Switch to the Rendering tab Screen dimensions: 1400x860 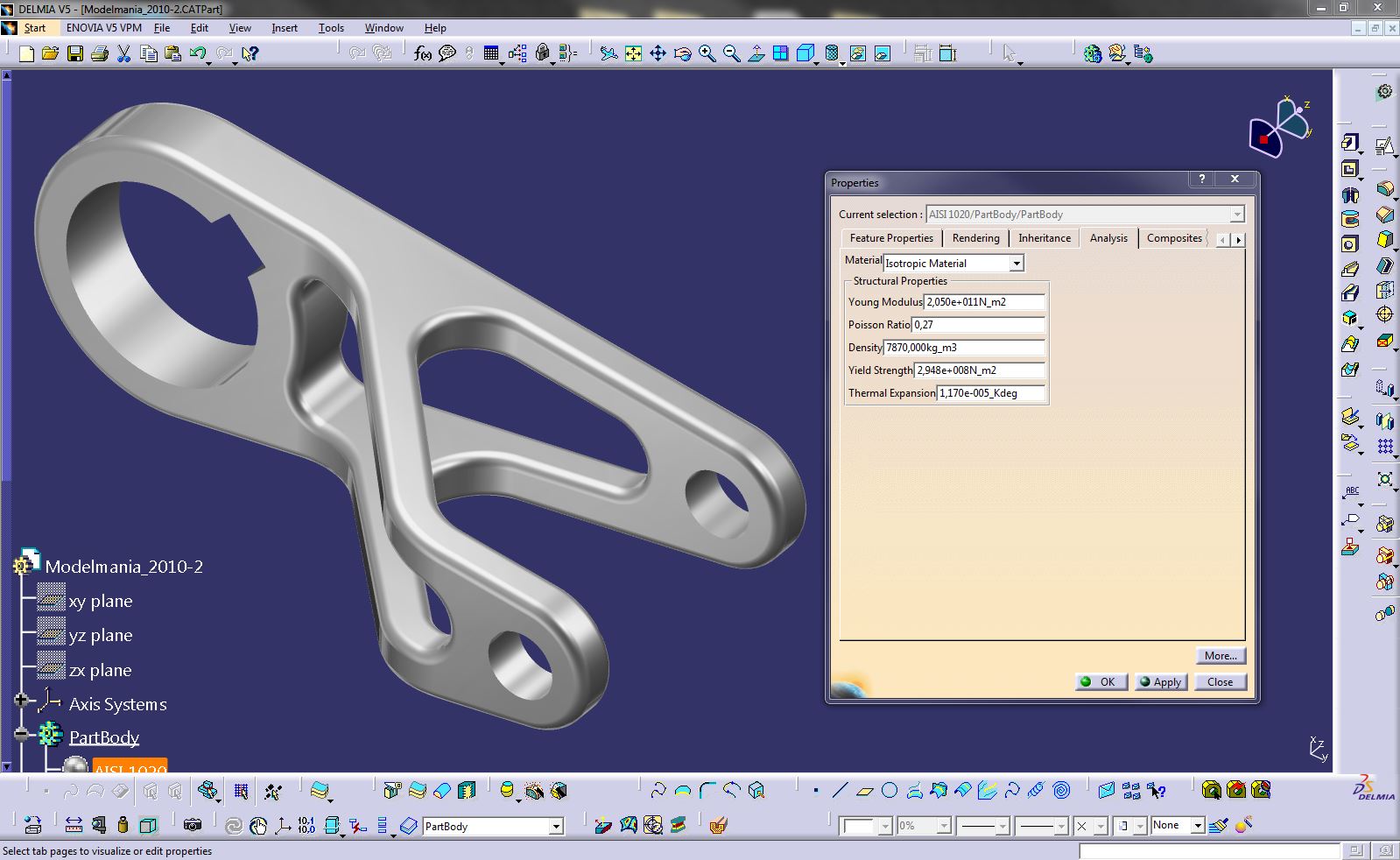pos(975,238)
